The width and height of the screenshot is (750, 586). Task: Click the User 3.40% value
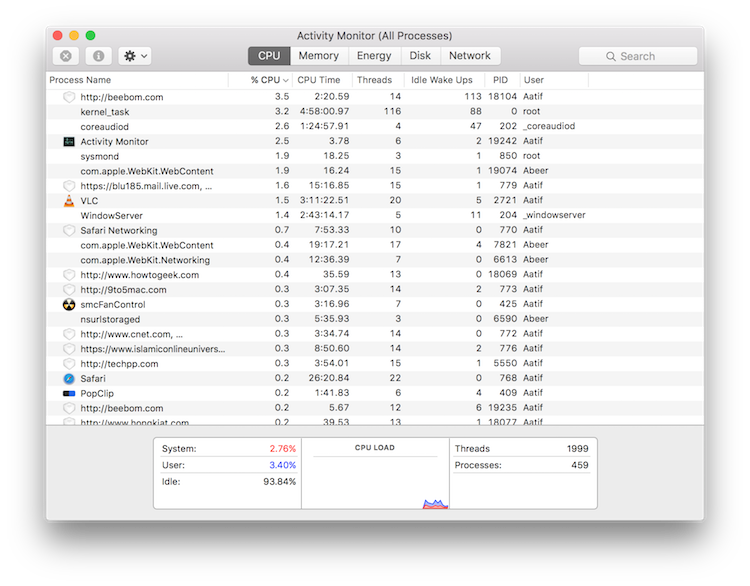282,465
